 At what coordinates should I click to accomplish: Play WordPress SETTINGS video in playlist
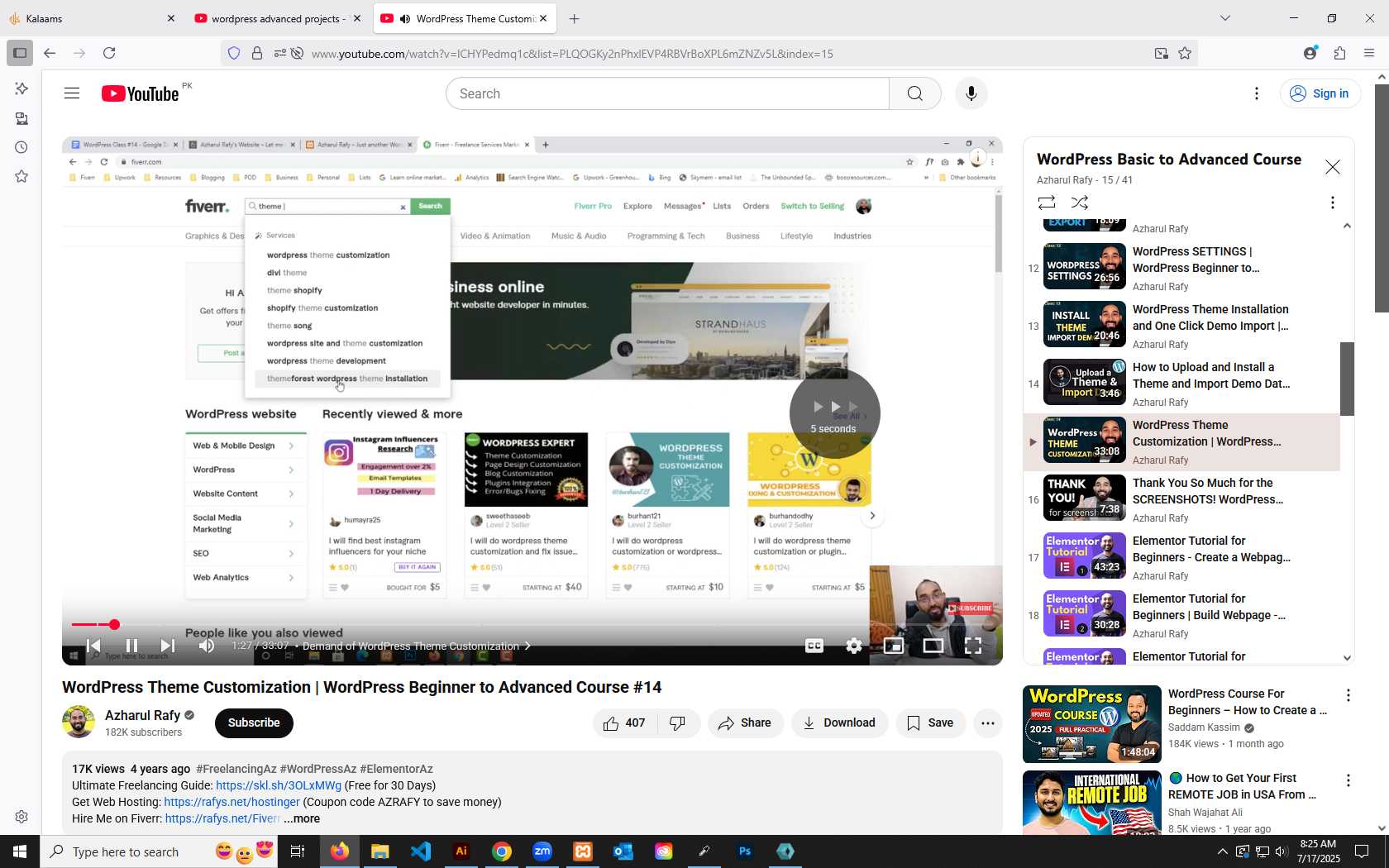click(x=1182, y=269)
